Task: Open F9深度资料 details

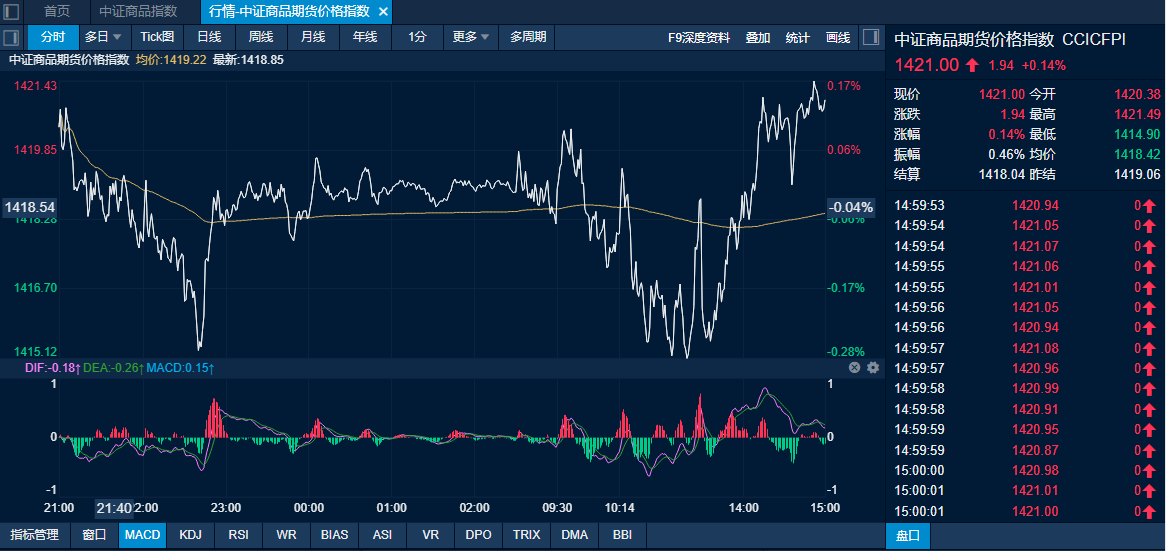Action: point(699,37)
